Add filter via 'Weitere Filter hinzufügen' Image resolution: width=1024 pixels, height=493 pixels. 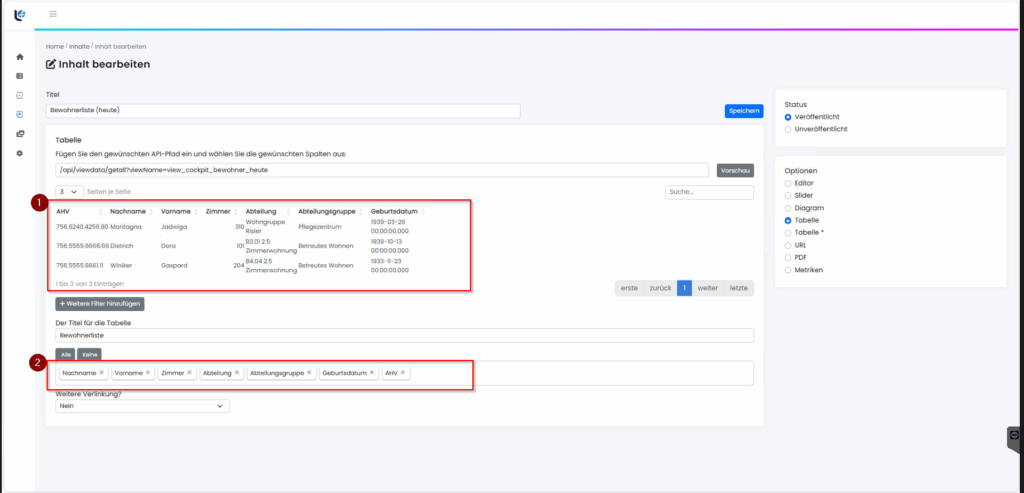point(100,303)
